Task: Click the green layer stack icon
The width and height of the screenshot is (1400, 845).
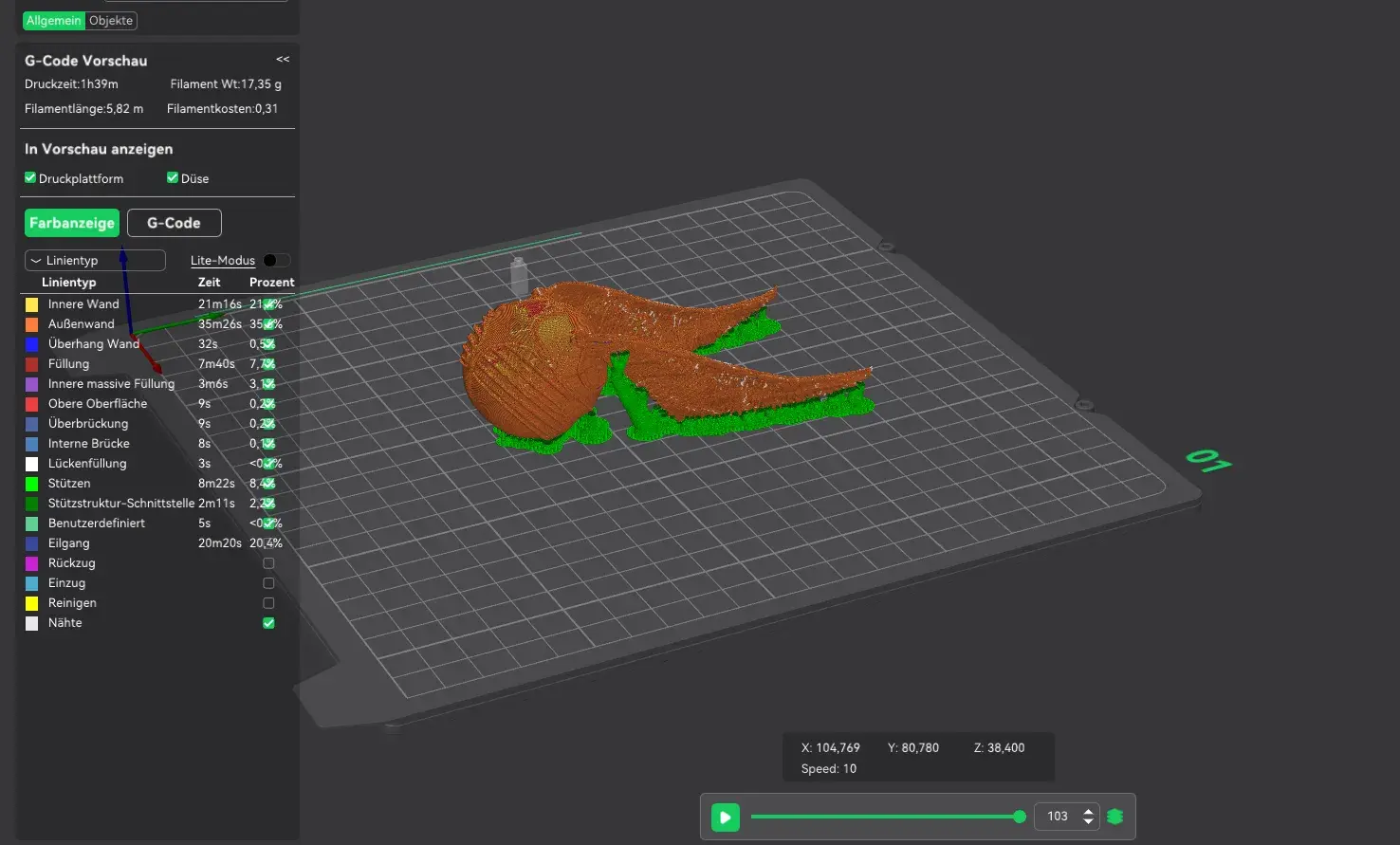Action: point(1114,817)
